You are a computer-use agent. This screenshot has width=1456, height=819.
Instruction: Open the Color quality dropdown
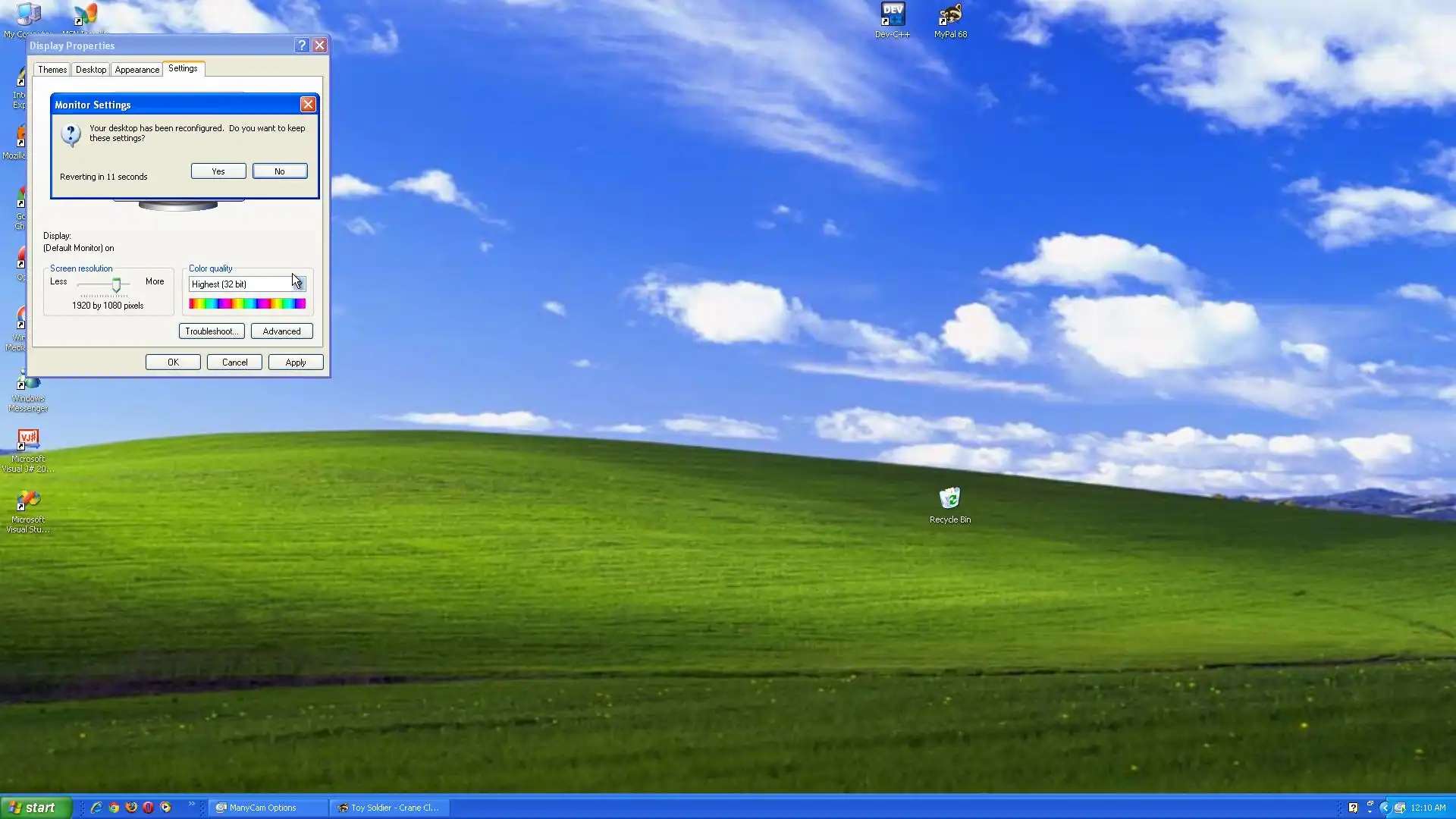tap(299, 284)
